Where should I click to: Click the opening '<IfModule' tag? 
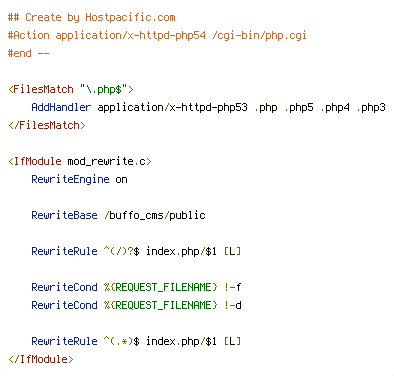tap(35, 161)
